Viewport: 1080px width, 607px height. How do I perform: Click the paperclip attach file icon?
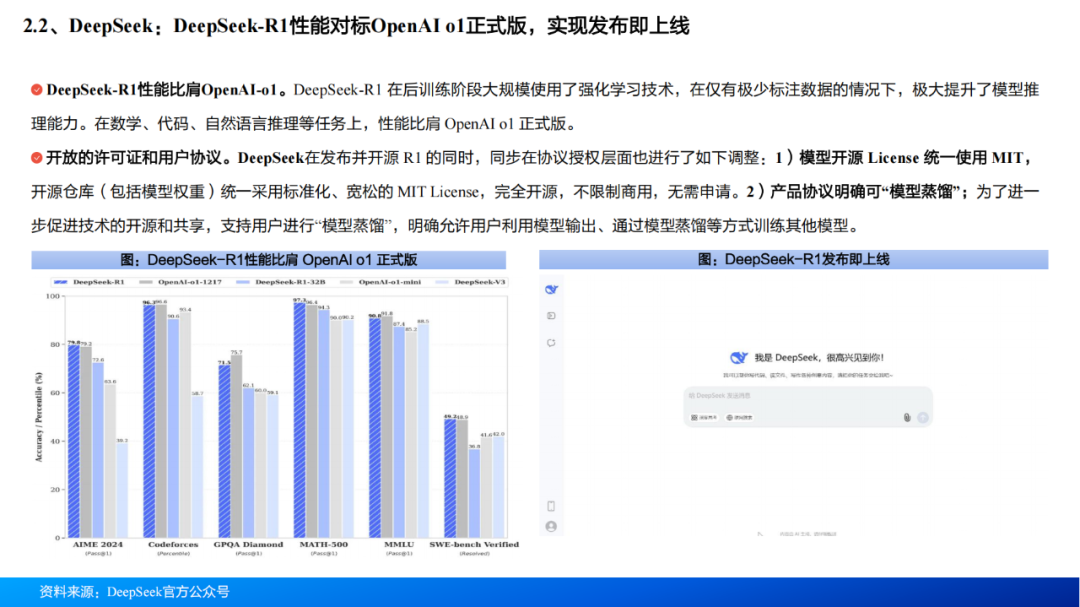907,418
